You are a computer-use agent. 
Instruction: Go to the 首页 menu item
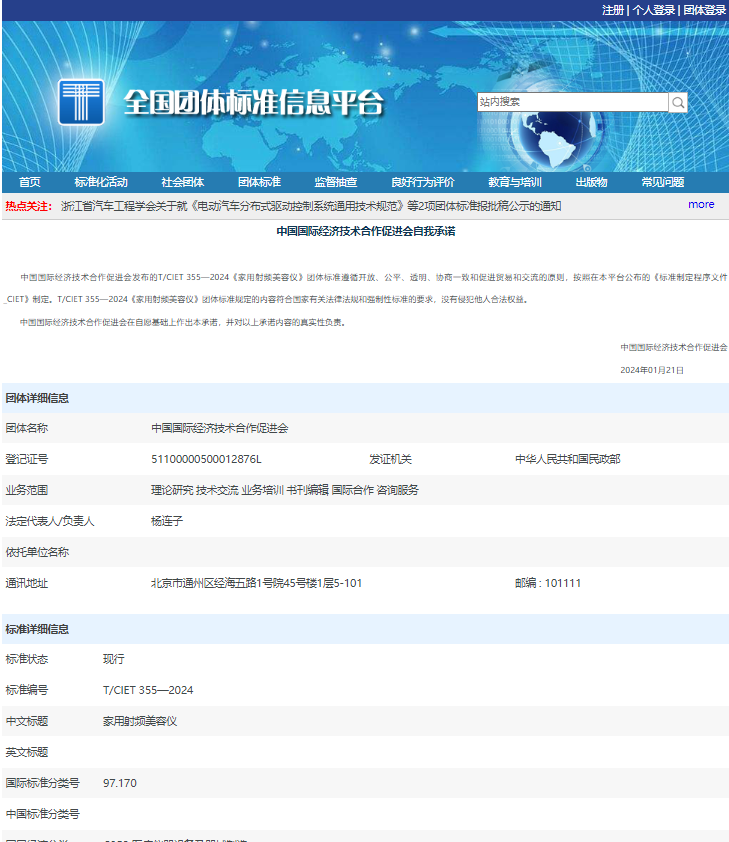[30, 182]
